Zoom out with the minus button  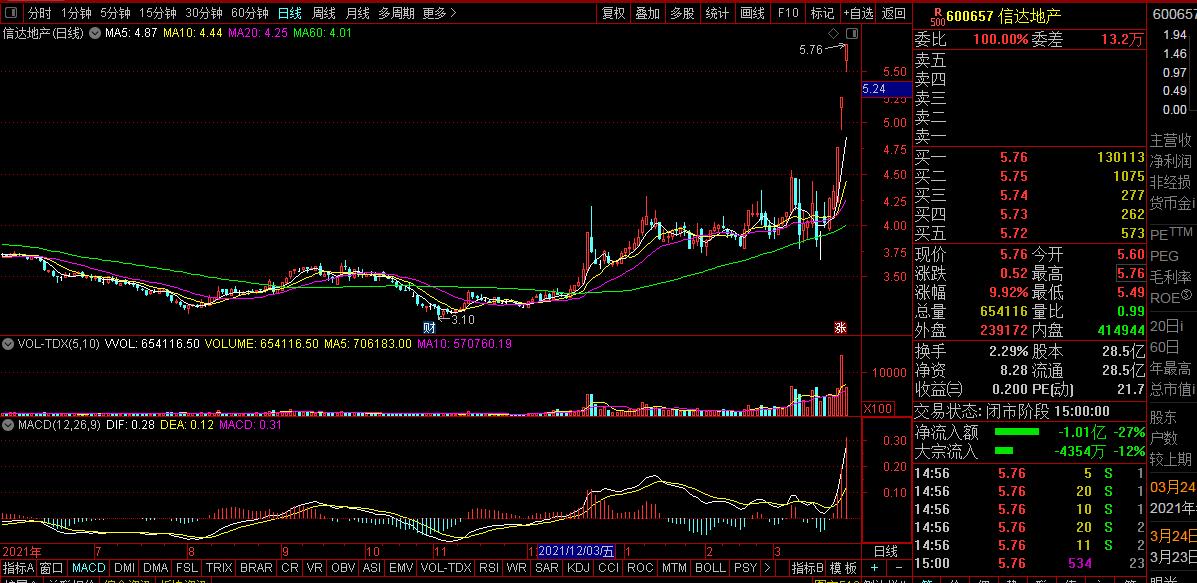pyautogui.click(x=899, y=569)
